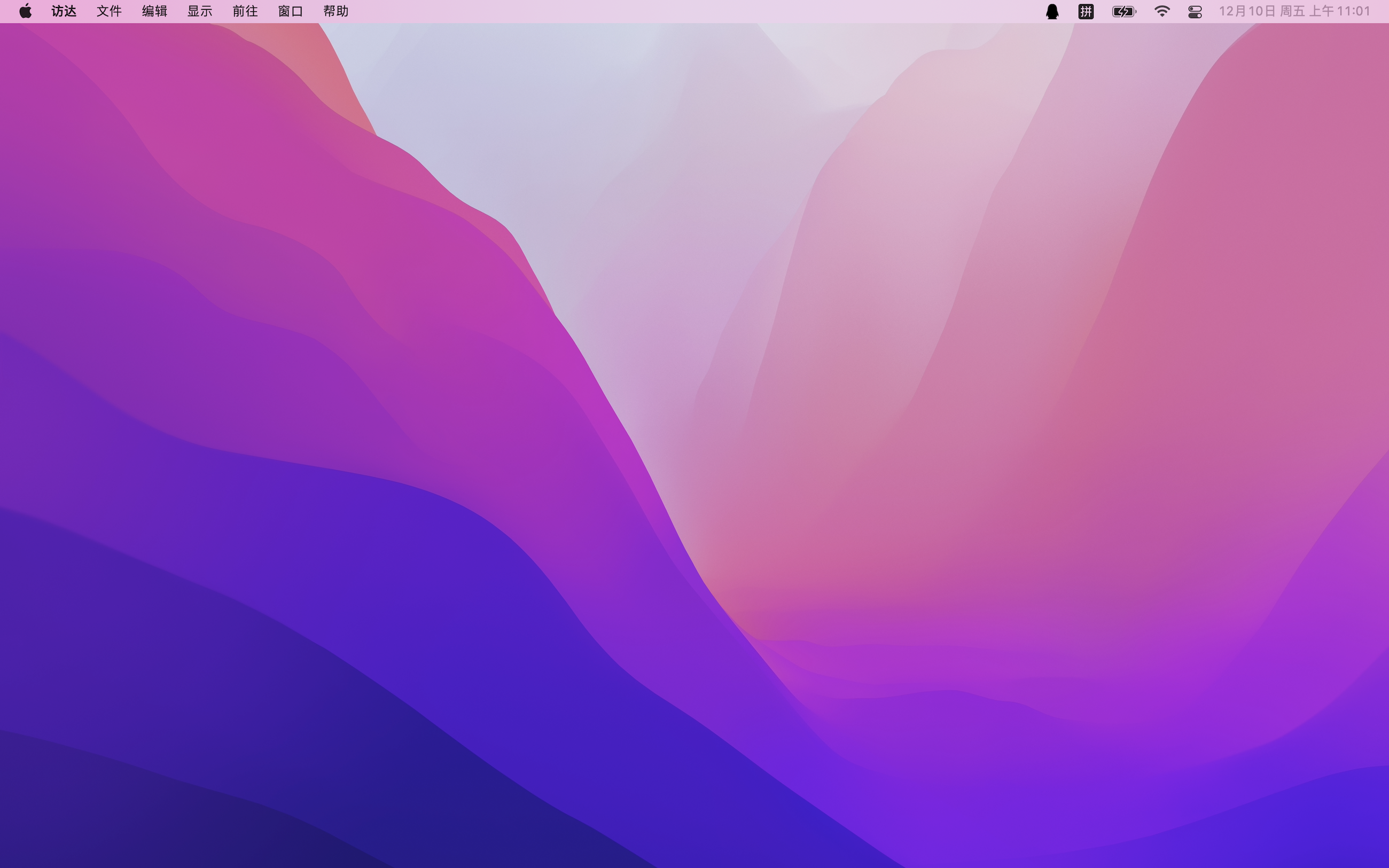The height and width of the screenshot is (868, 1389).
Task: Open the Apple menu
Action: click(25, 11)
